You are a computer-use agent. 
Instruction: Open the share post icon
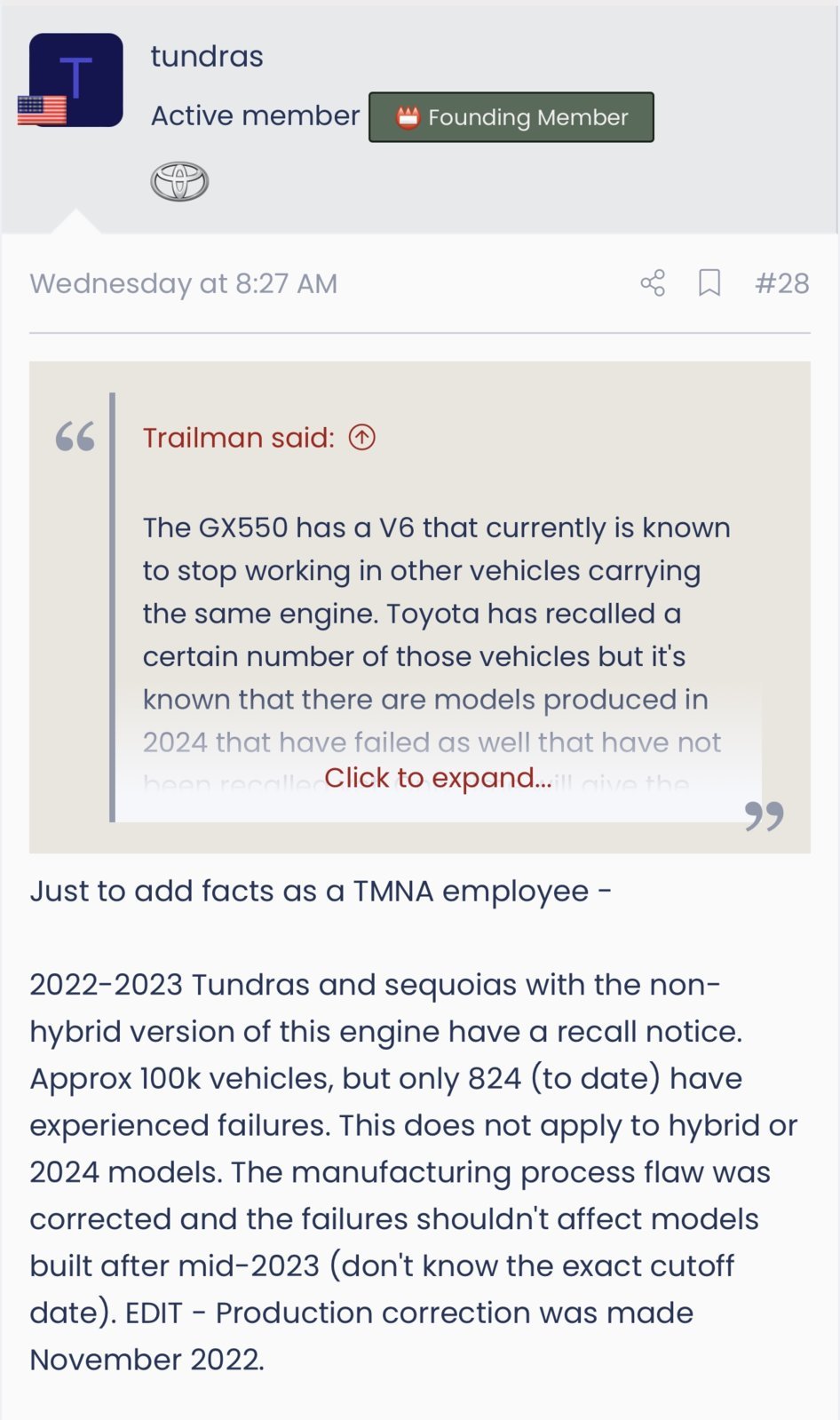pyautogui.click(x=653, y=283)
